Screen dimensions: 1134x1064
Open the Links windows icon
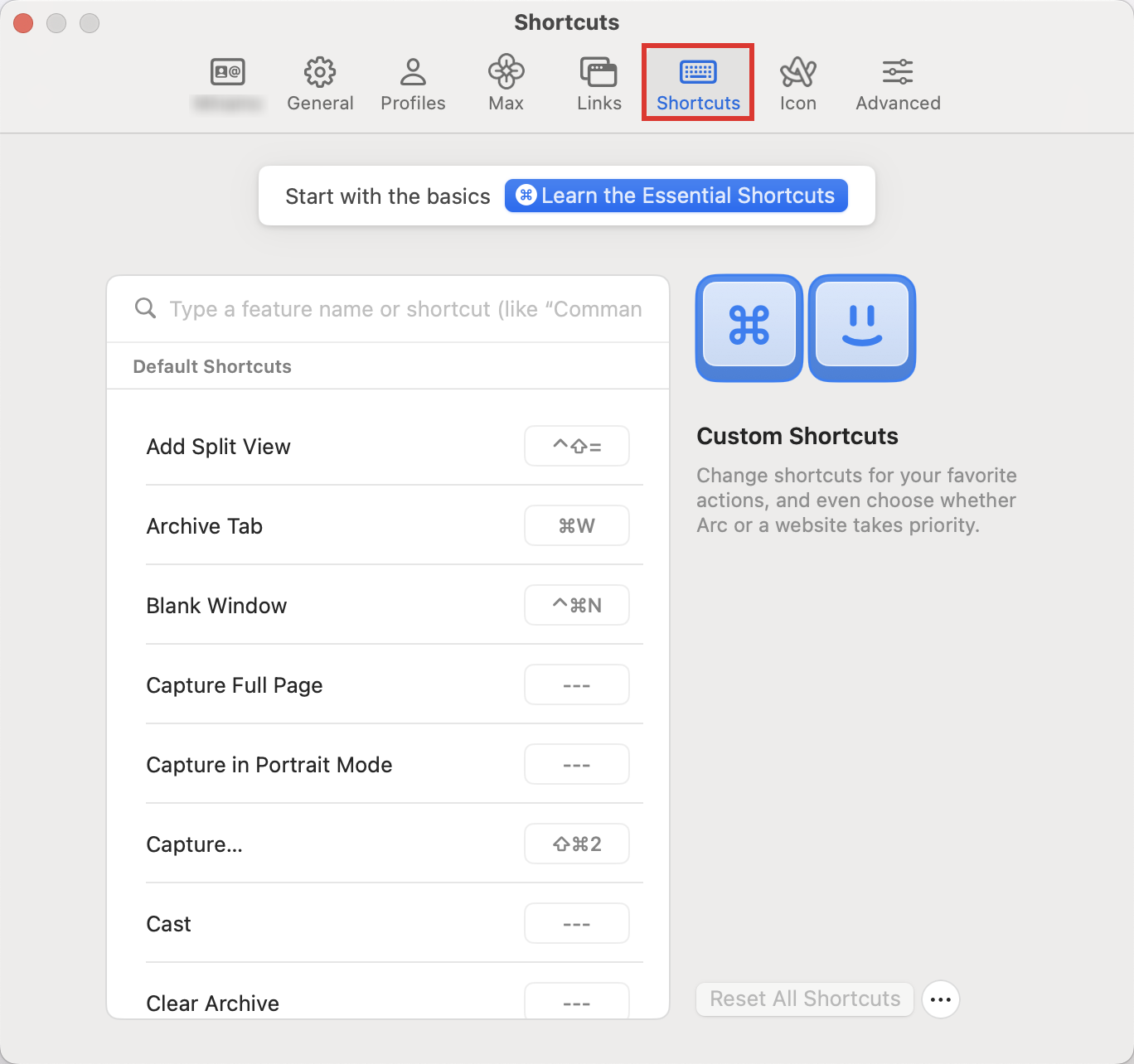click(598, 73)
